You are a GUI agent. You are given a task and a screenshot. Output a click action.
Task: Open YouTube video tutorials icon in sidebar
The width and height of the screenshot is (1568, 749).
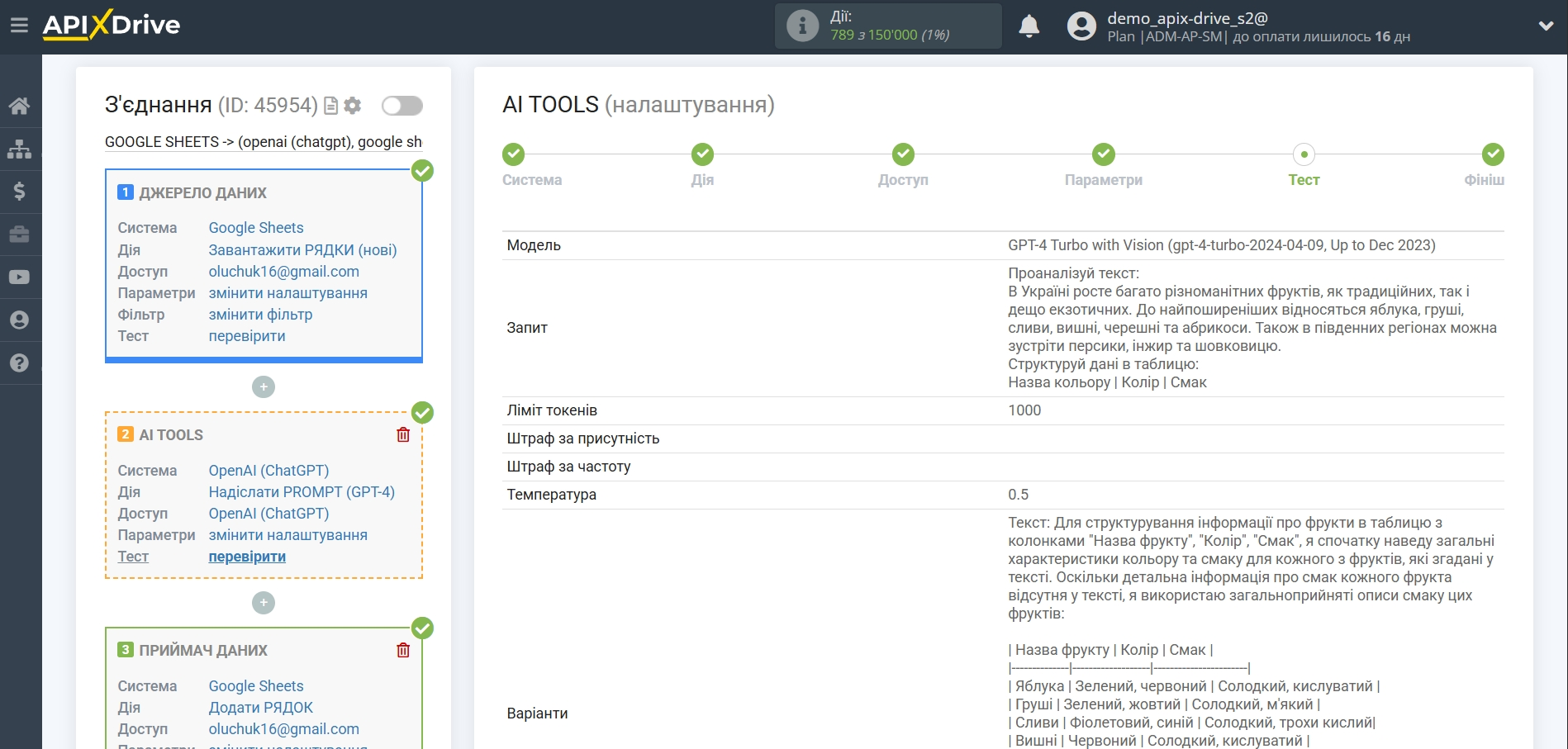tap(19, 277)
